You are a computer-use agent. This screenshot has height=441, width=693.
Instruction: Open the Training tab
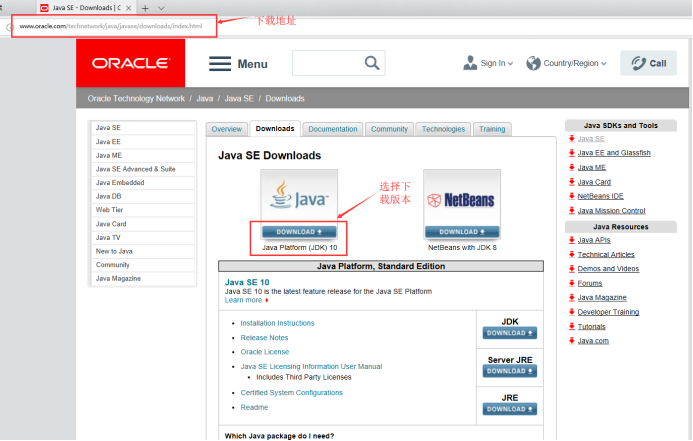(492, 129)
